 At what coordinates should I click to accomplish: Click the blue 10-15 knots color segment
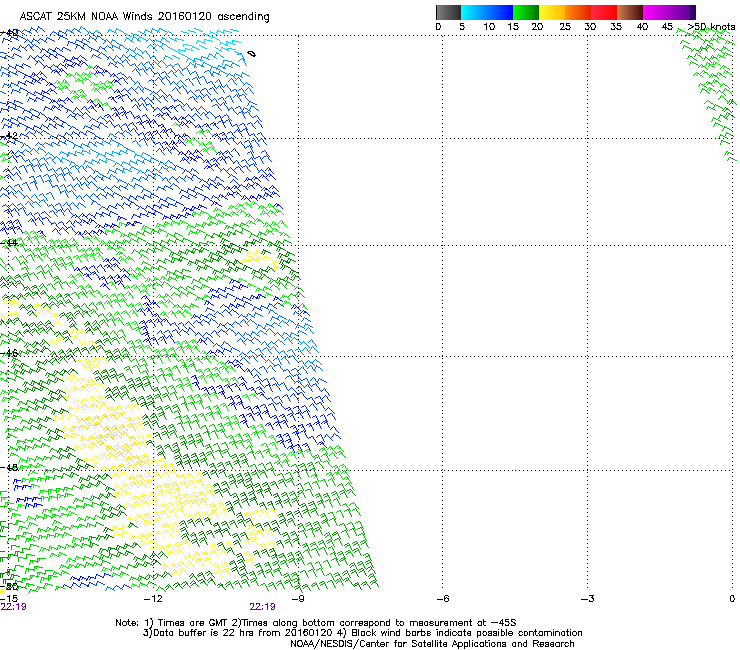500,12
